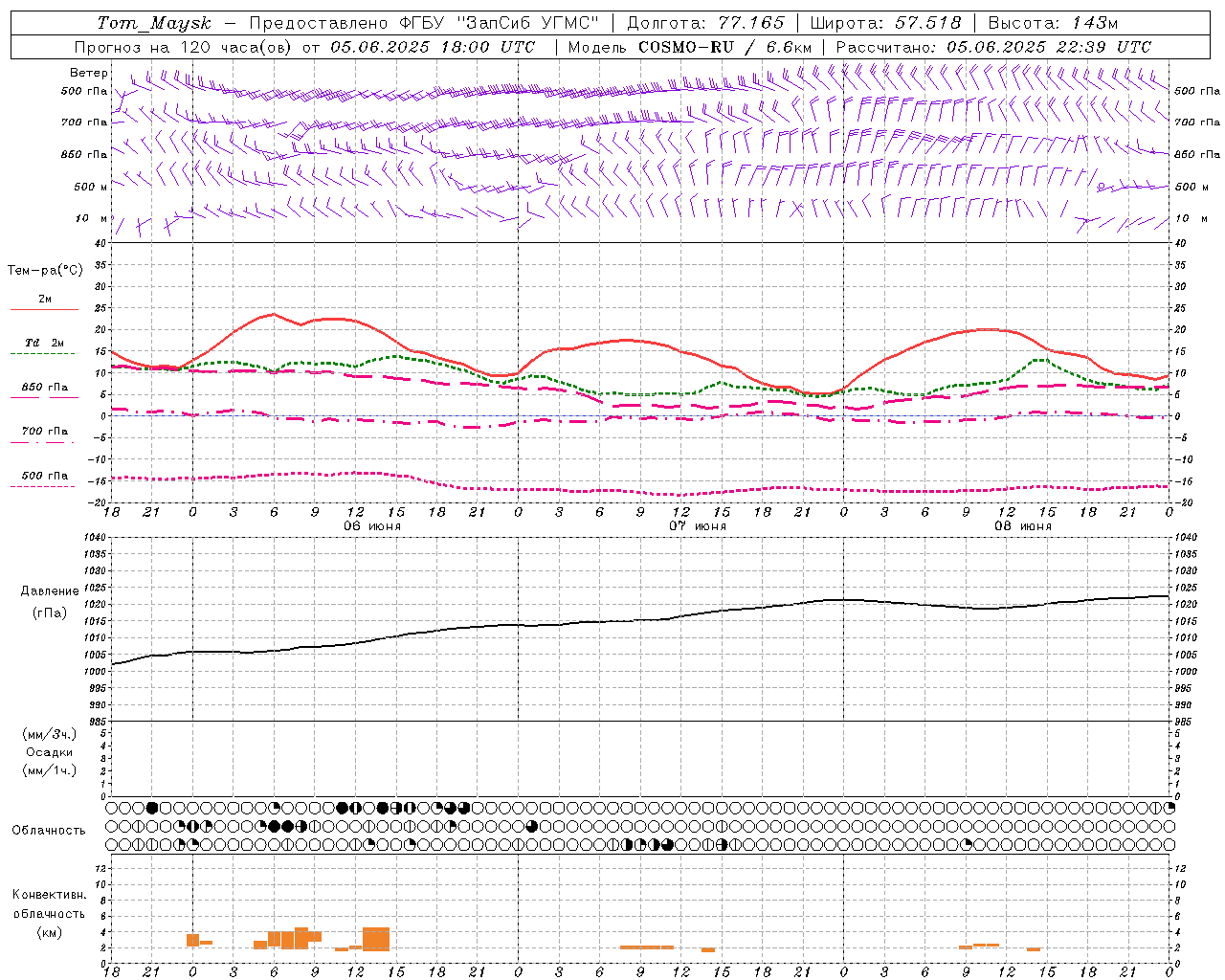Click the Конвективн. convective cloud label
This screenshot has width=1225, height=980.
point(49,895)
